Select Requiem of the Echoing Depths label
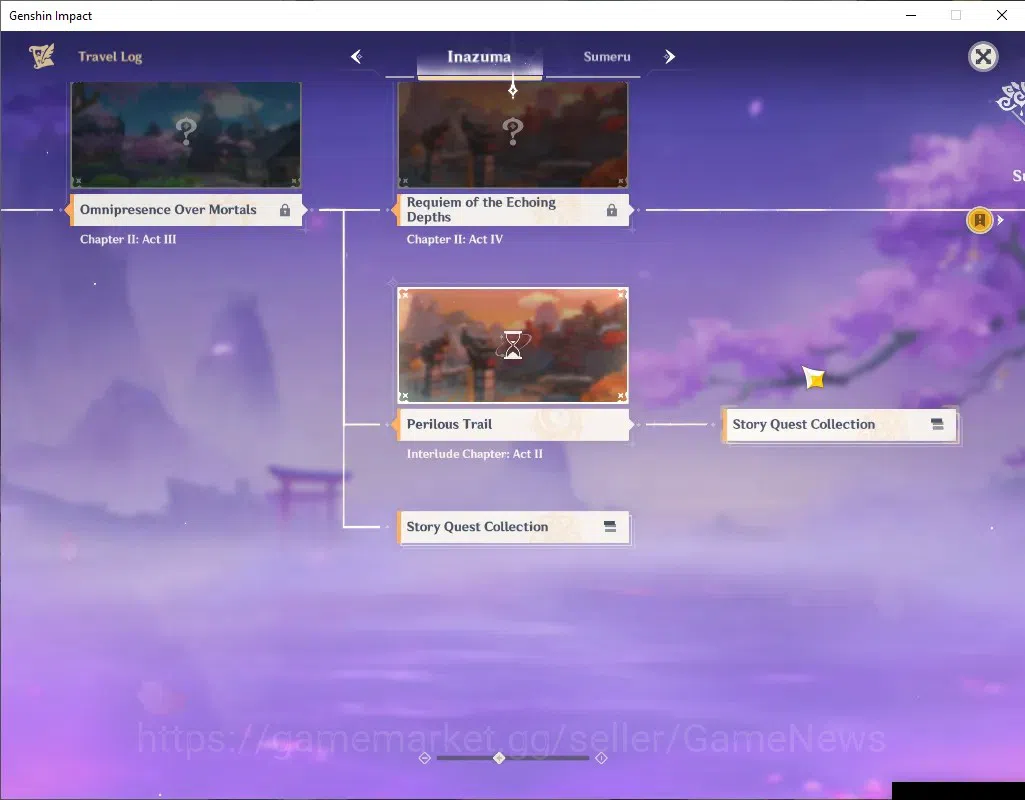This screenshot has width=1025, height=800. pyautogui.click(x=513, y=210)
